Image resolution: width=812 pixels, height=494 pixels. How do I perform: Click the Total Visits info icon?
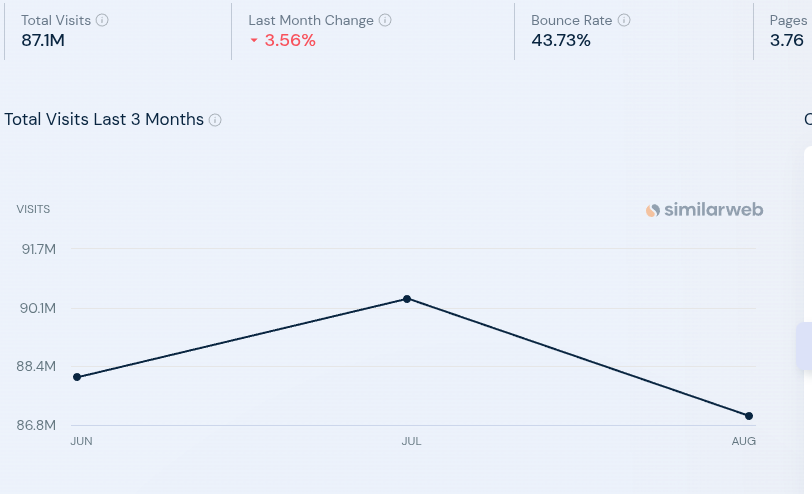click(102, 20)
